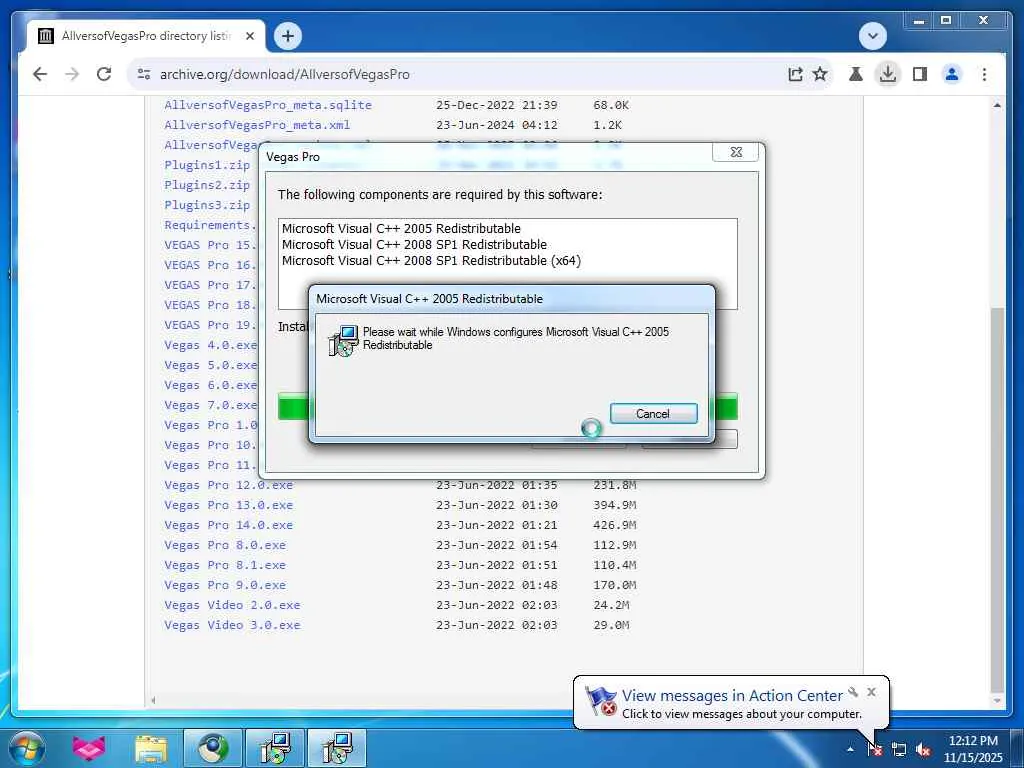Switch to the second installer taskbar button

(337, 748)
